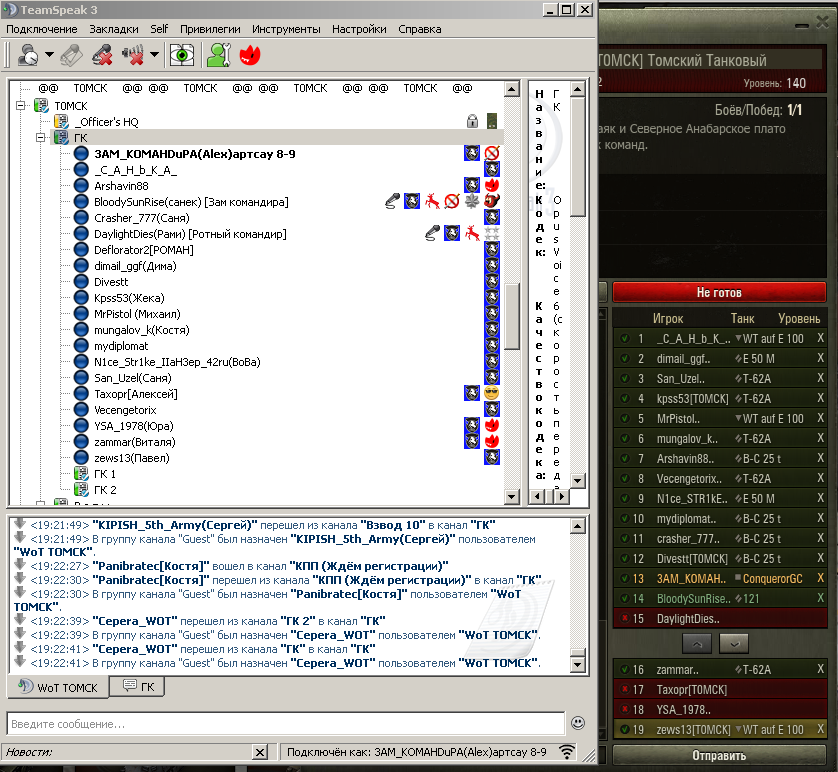838x772 pixels.
Task: Open the Подключение menu
Action: 42,29
